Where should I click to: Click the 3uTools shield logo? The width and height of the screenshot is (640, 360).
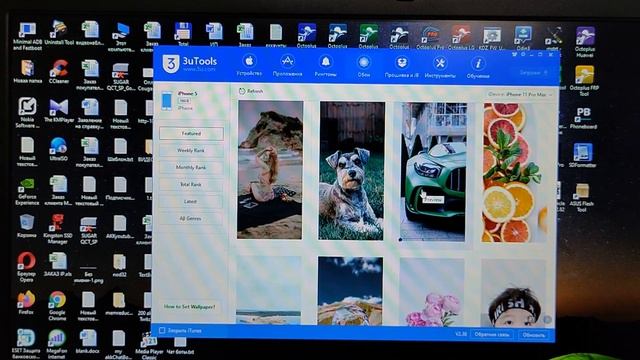[171, 64]
